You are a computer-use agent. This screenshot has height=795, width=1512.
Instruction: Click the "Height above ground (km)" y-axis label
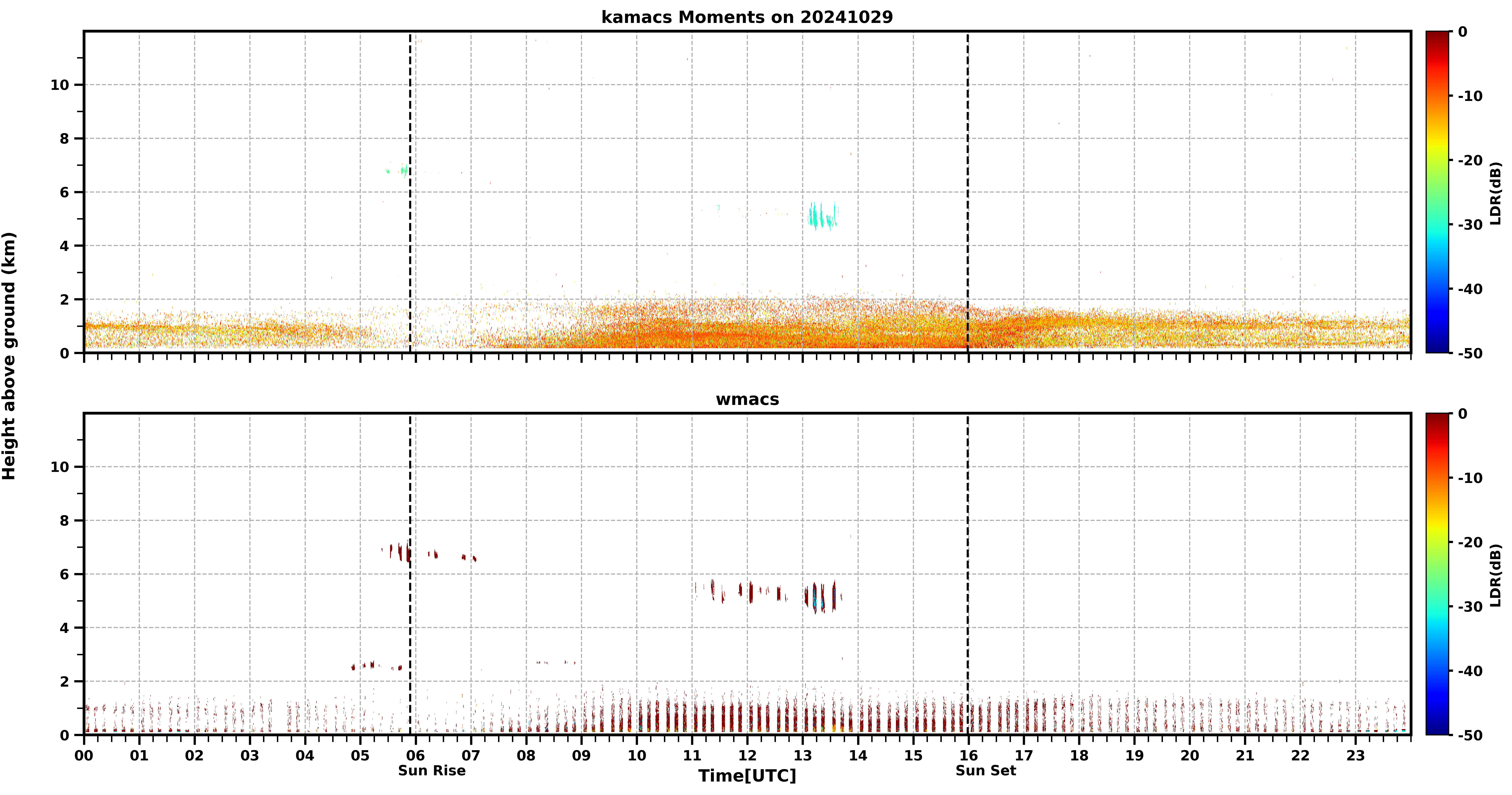[x=9, y=356]
